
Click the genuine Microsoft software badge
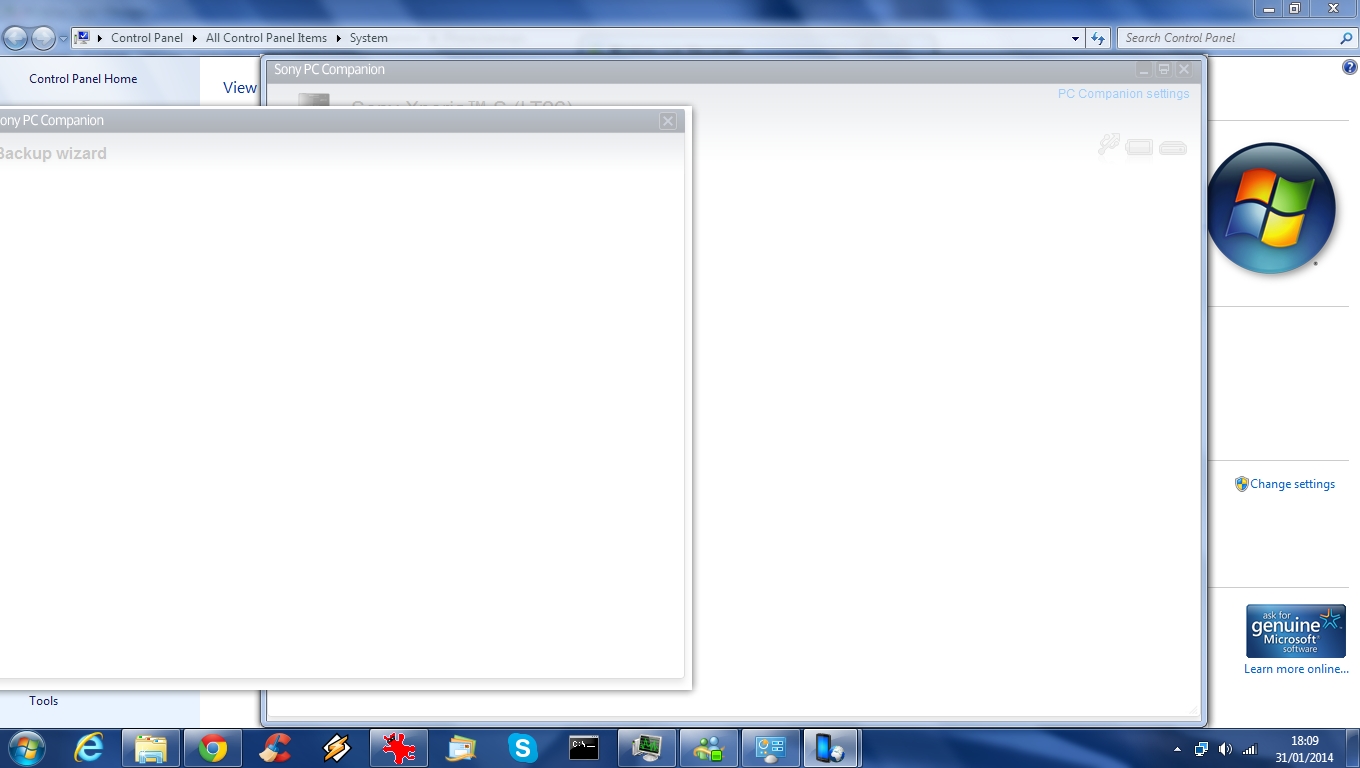pyautogui.click(x=1296, y=630)
